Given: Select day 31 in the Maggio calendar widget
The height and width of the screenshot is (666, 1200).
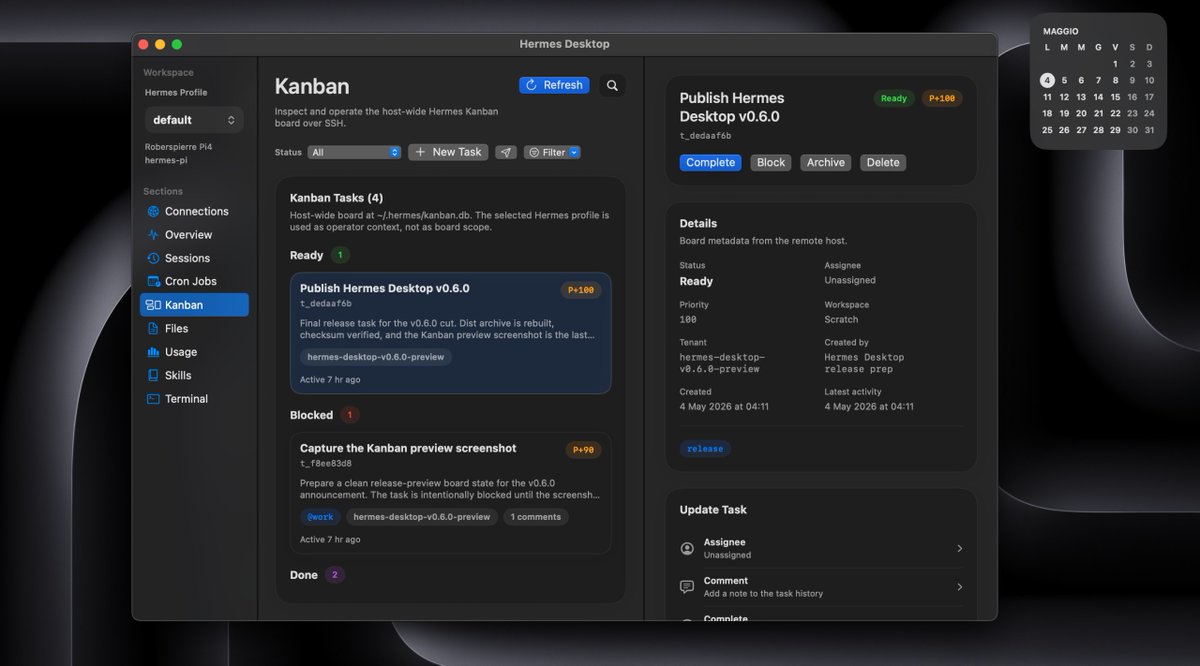Looking at the screenshot, I should tap(1149, 130).
